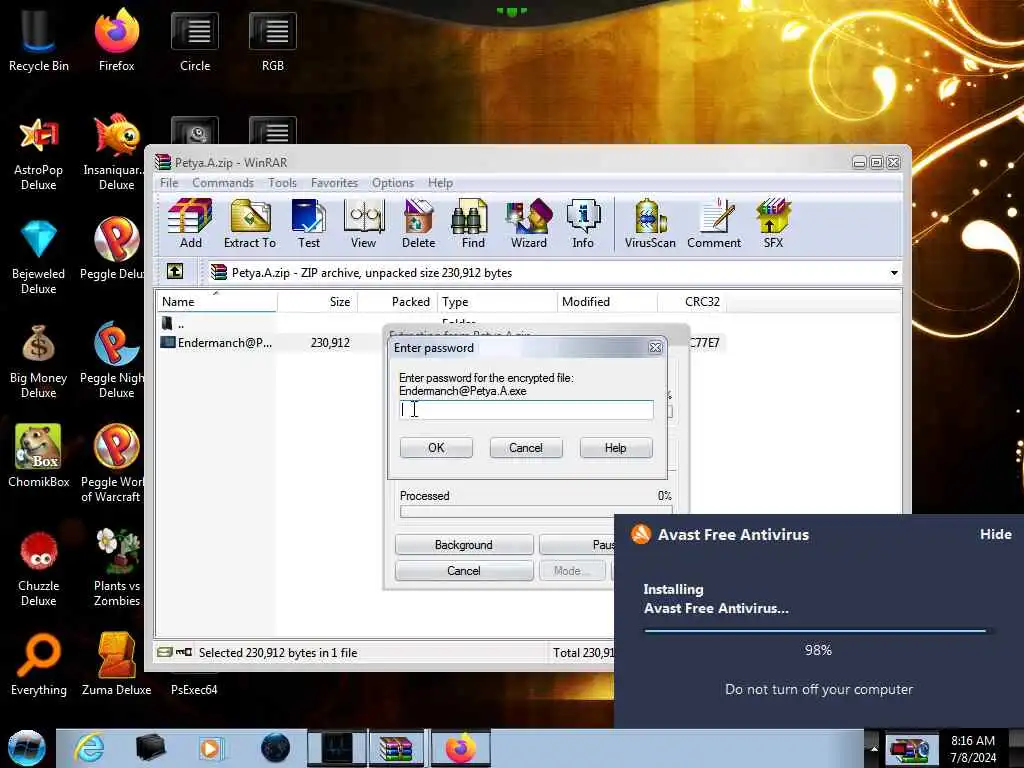This screenshot has width=1024, height=768.
Task: Select the Plants vs Zombies desktop icon
Action: tap(116, 569)
